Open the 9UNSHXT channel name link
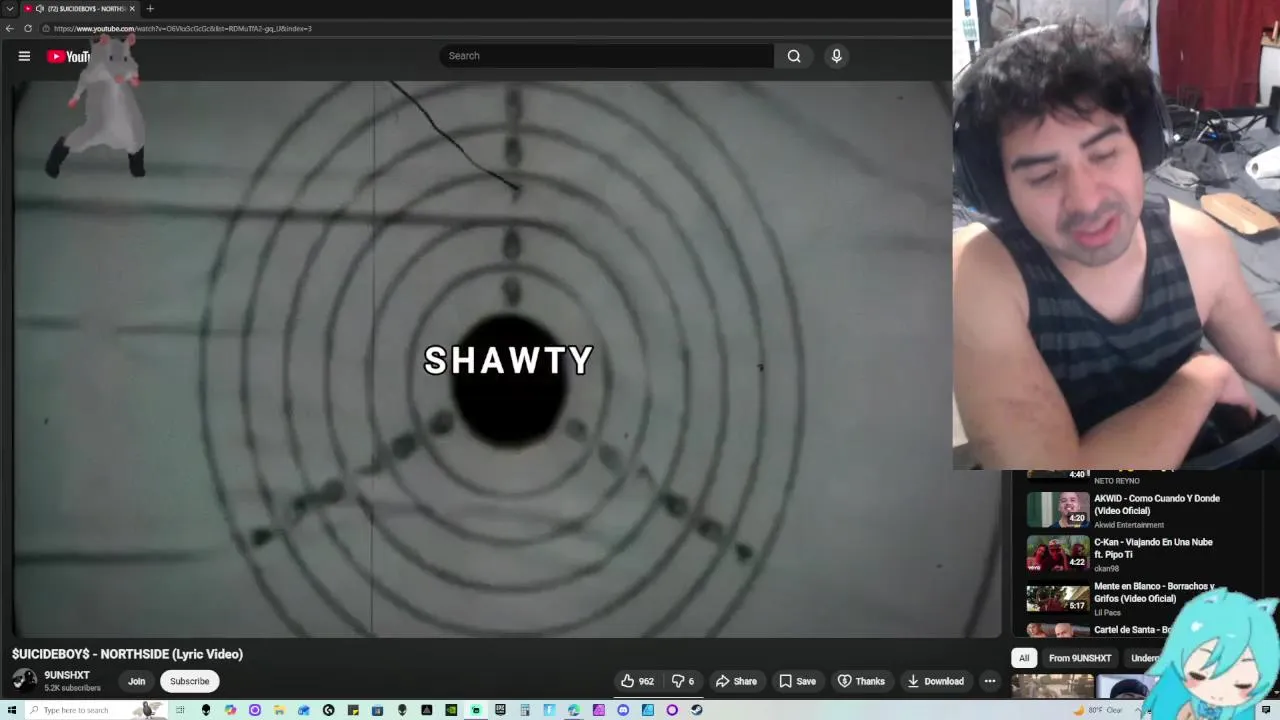 click(x=67, y=675)
